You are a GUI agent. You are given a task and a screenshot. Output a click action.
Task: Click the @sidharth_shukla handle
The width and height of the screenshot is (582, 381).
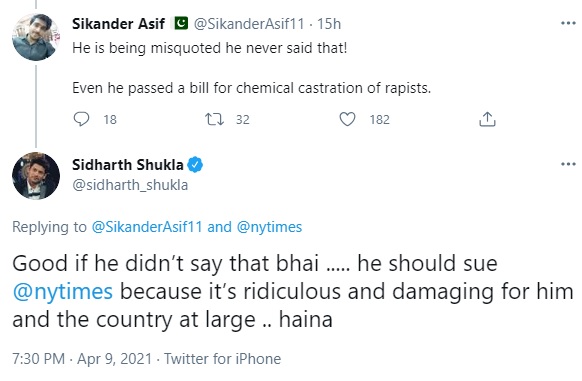(x=130, y=185)
